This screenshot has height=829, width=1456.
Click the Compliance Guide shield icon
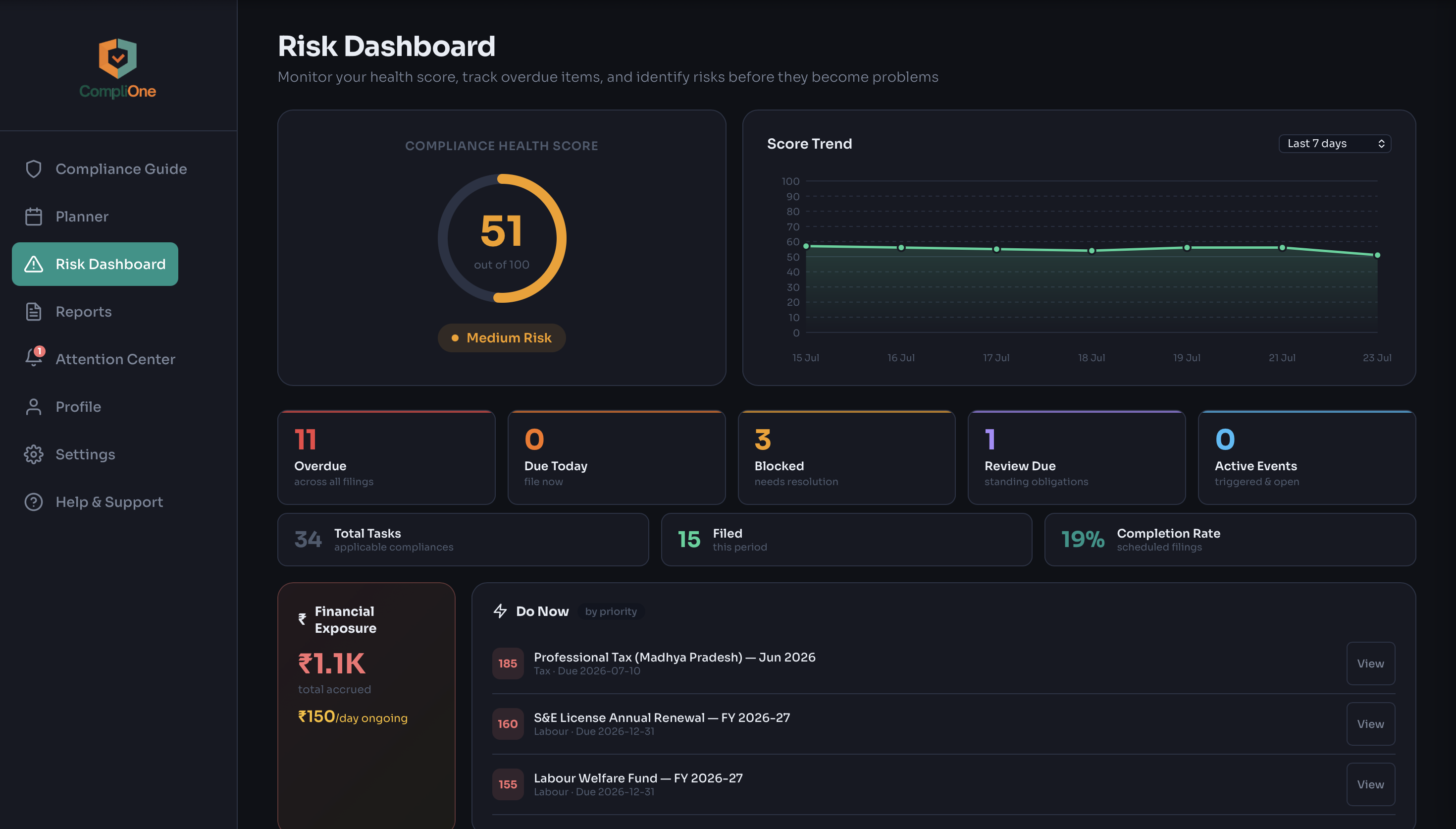point(34,169)
